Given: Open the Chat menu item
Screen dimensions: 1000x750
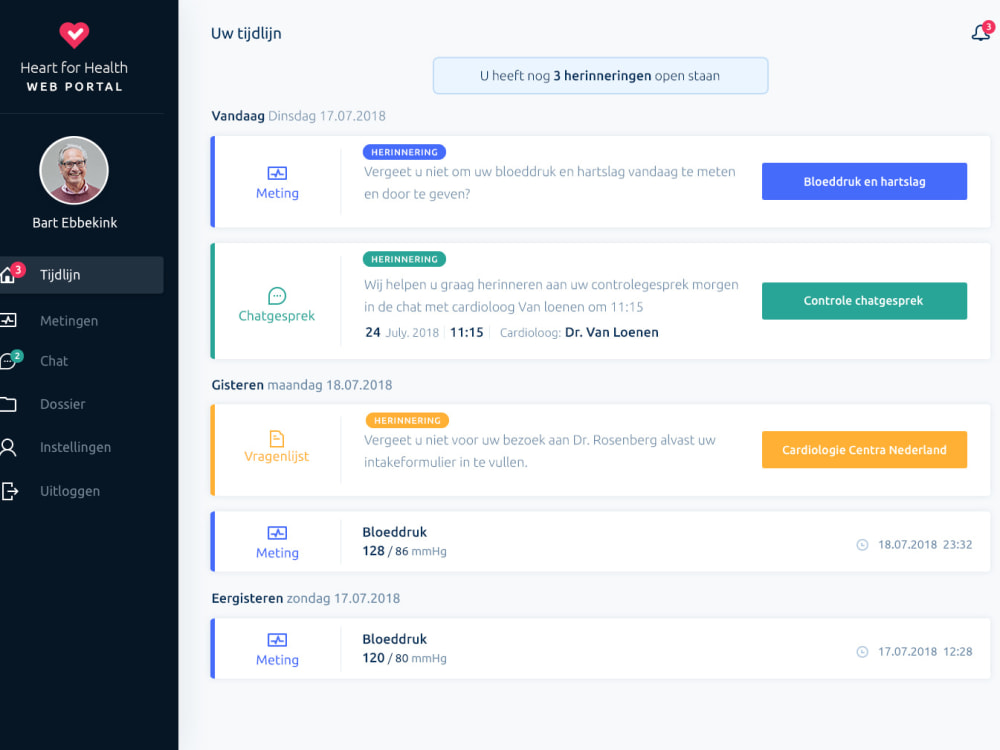Looking at the screenshot, I should click(54, 361).
